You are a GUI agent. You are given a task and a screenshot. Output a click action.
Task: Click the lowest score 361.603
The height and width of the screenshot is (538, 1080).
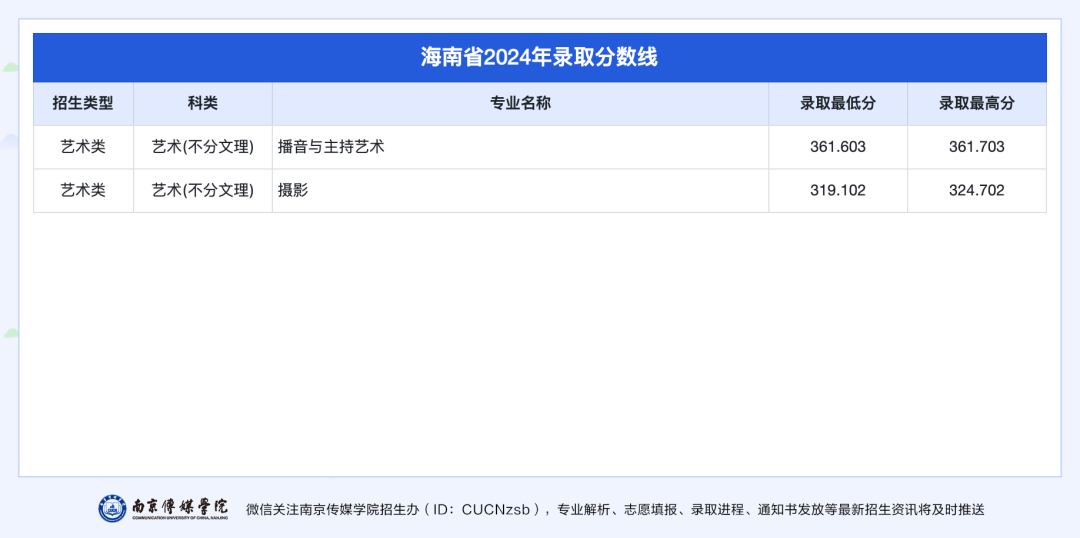(838, 147)
